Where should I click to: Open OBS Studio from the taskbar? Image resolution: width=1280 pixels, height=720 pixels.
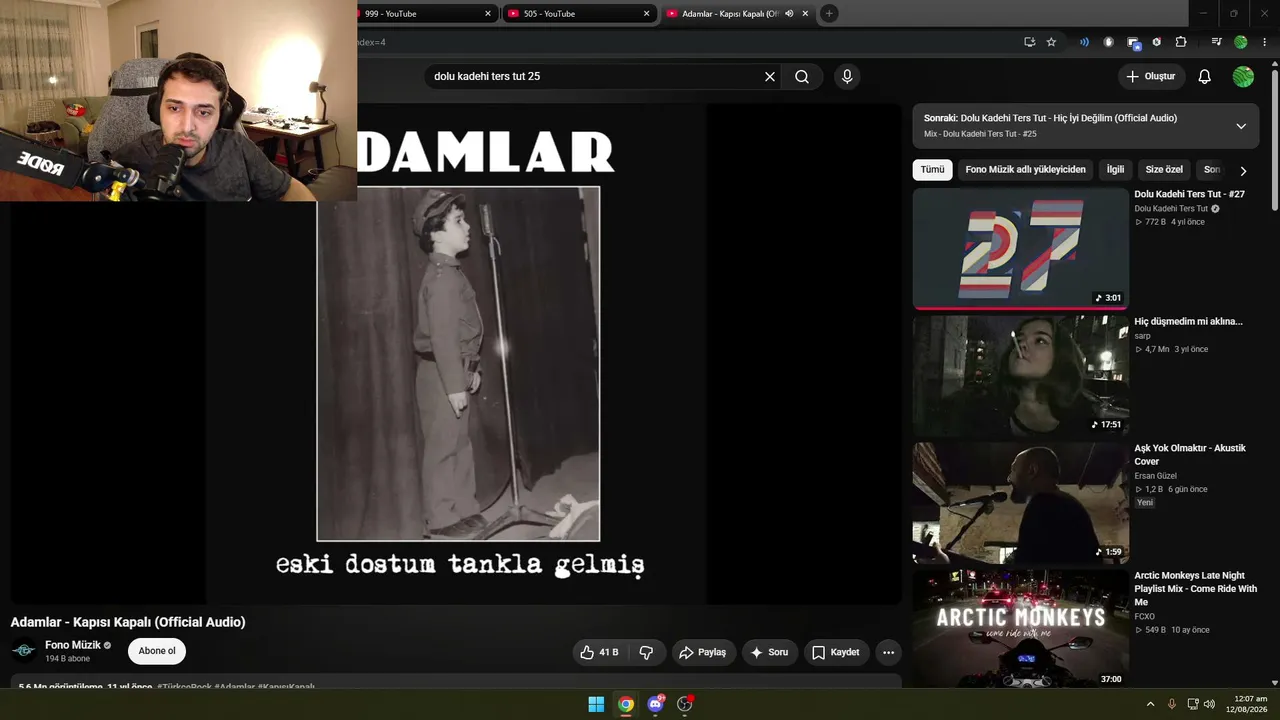(685, 704)
